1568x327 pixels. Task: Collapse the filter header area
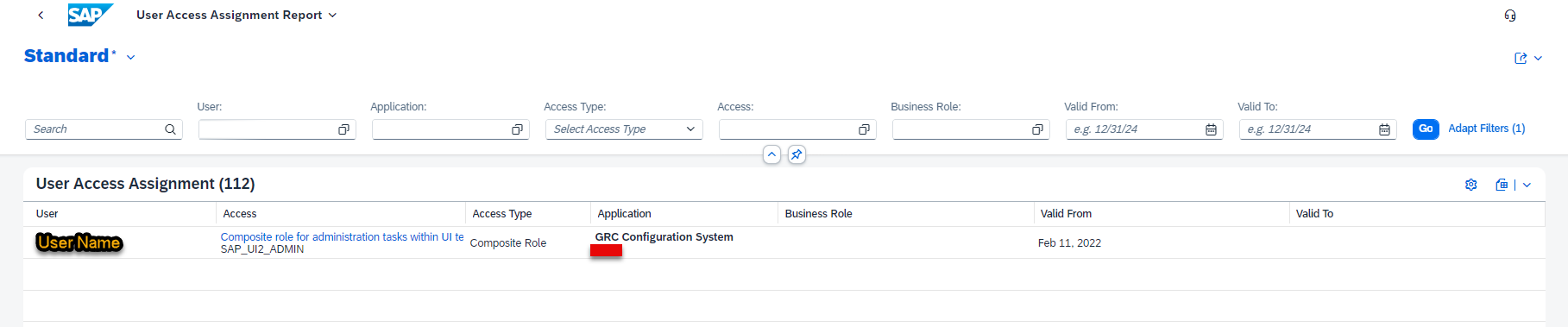coord(772,154)
